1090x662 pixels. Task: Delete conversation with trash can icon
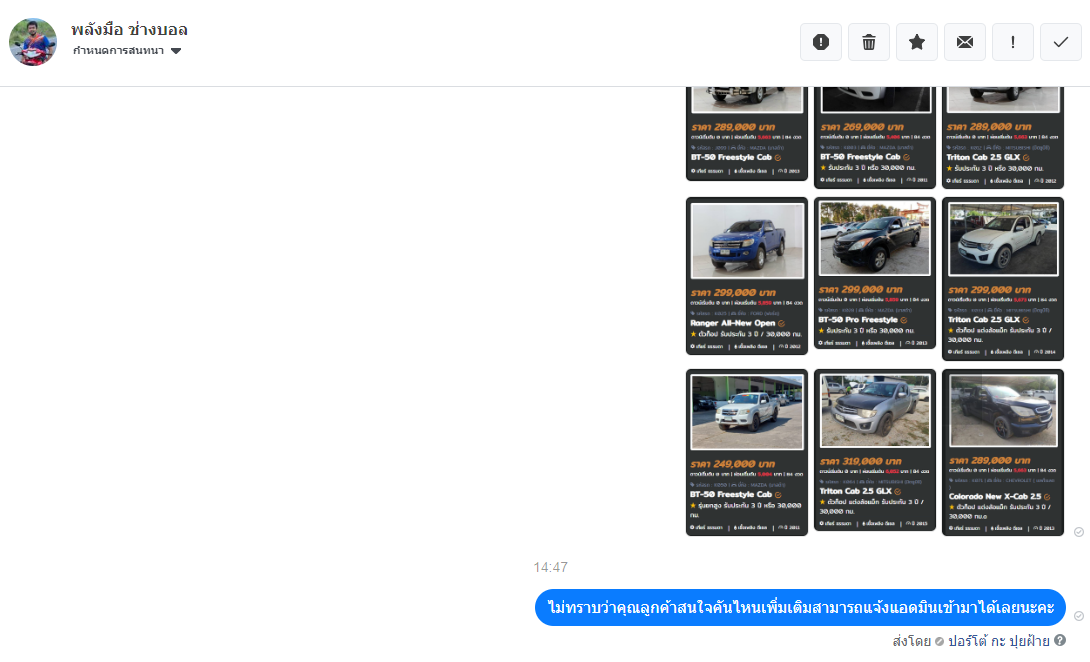pos(869,42)
